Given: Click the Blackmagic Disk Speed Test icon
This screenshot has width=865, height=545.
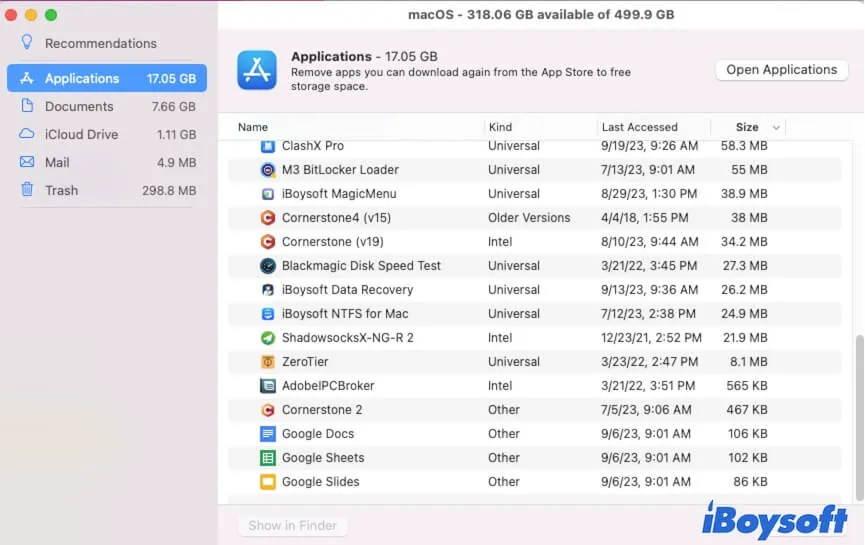Looking at the screenshot, I should point(268,266).
